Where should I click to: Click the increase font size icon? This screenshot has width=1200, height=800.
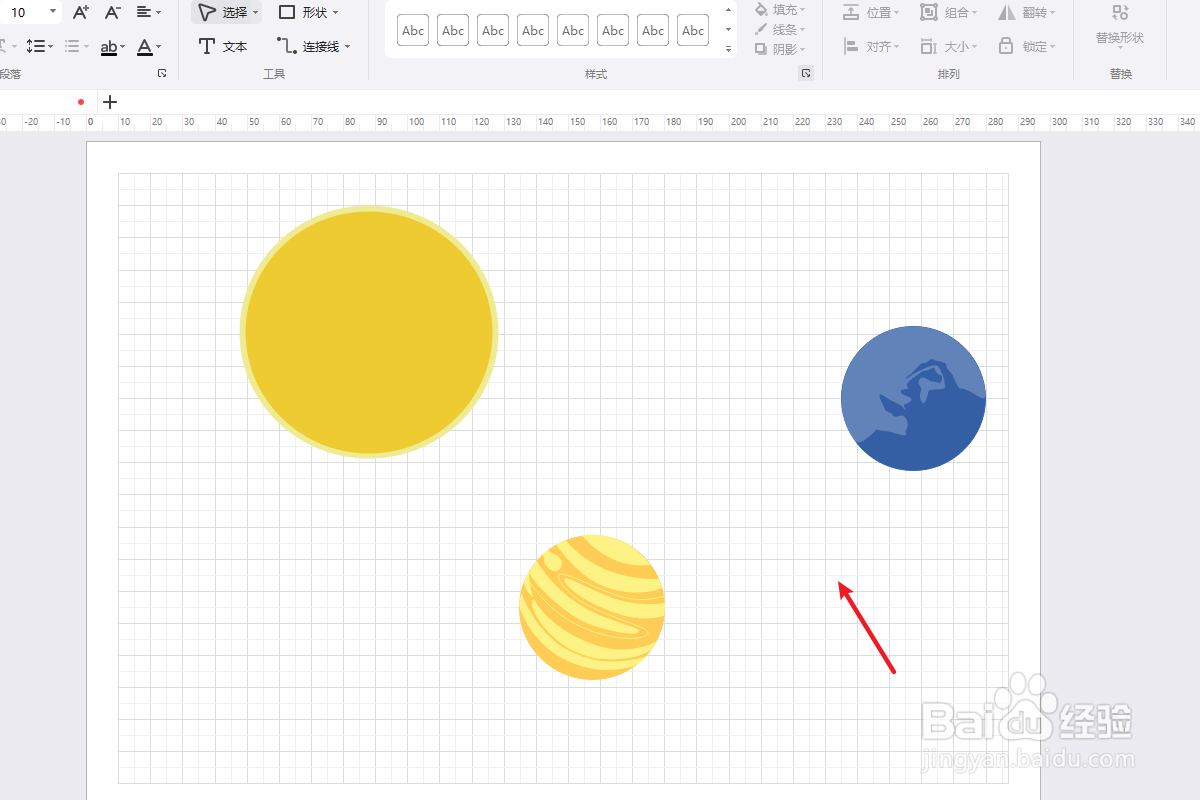(81, 12)
